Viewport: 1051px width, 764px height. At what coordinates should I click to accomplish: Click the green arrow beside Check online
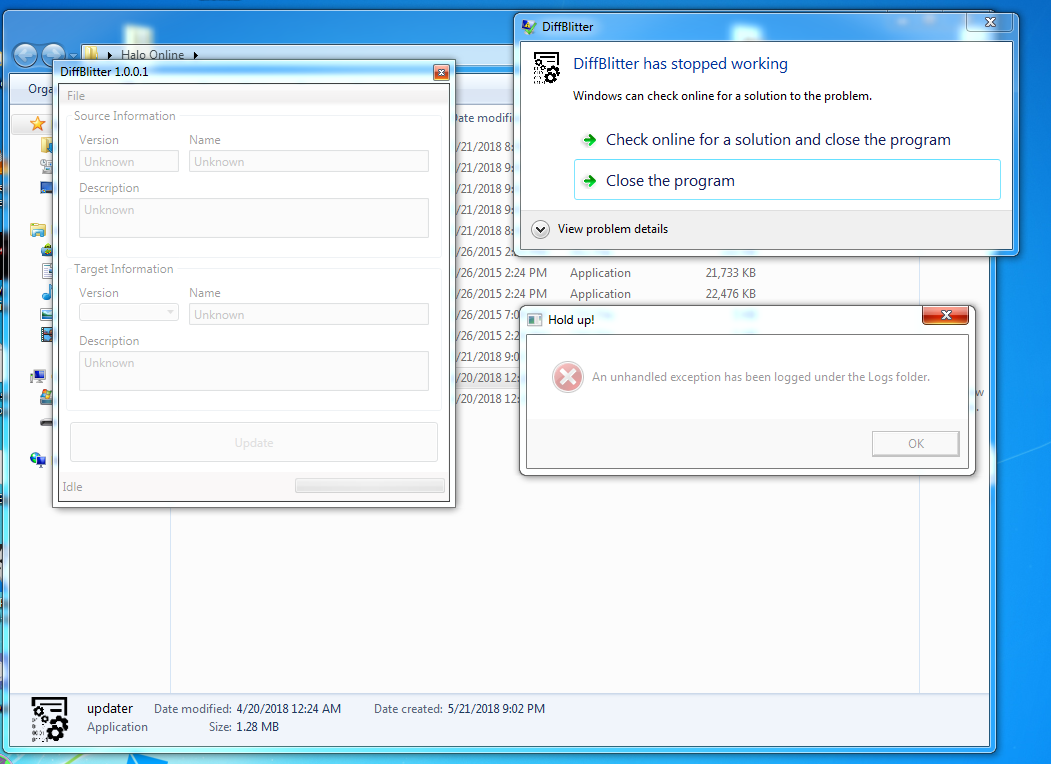[590, 140]
